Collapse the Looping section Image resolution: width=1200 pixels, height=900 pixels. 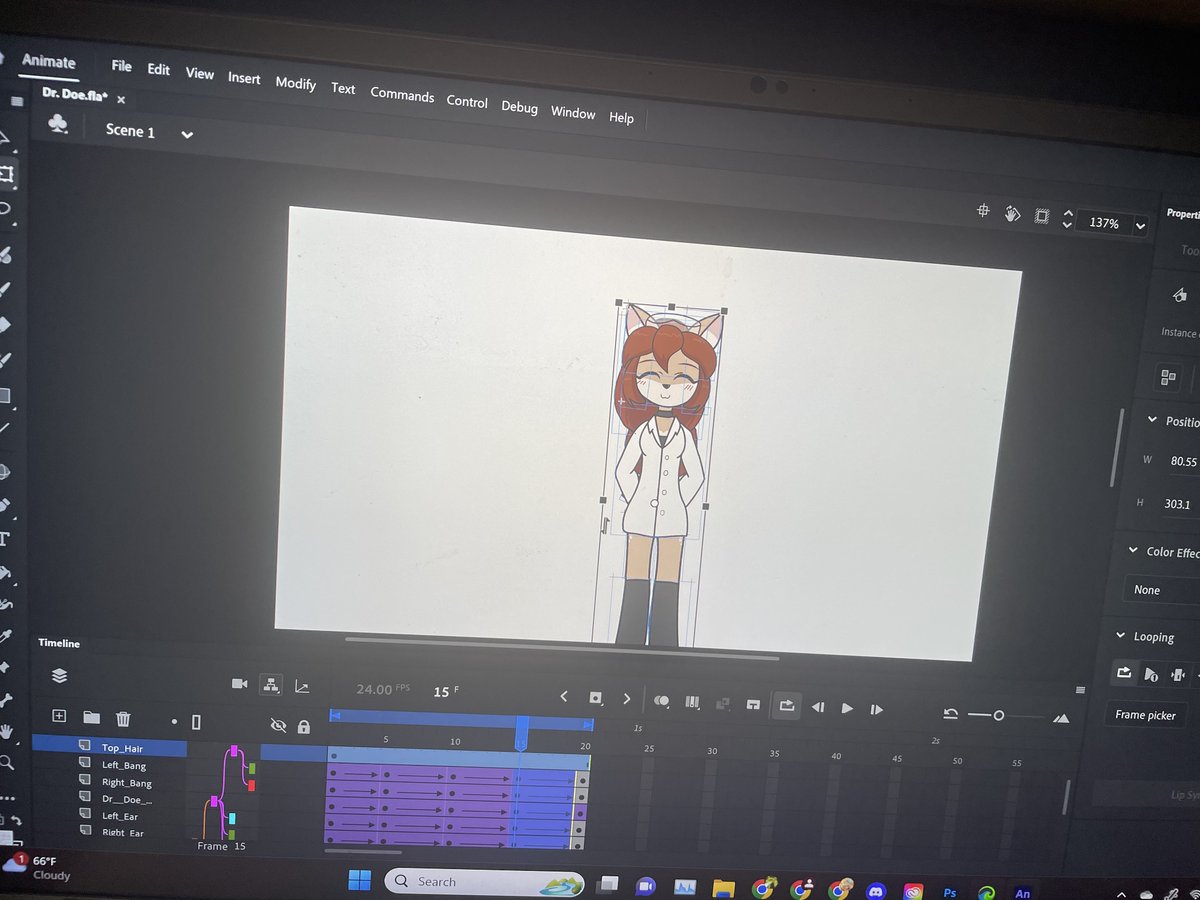point(1120,636)
